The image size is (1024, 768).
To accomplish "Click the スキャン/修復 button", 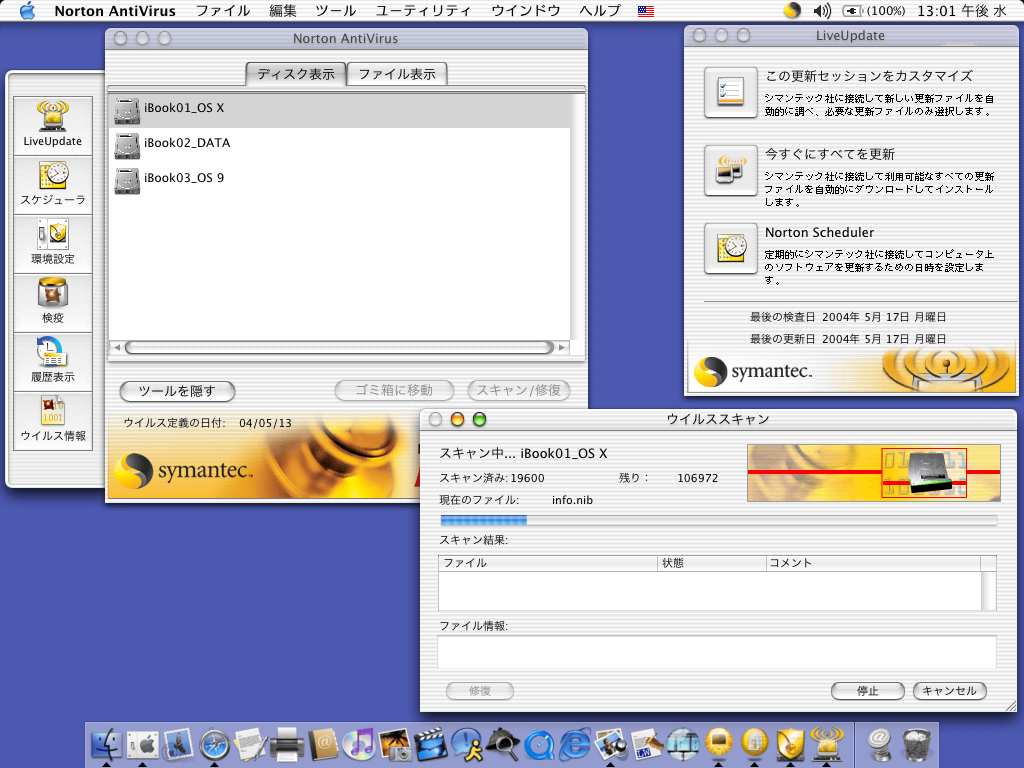I will pyautogui.click(x=519, y=391).
